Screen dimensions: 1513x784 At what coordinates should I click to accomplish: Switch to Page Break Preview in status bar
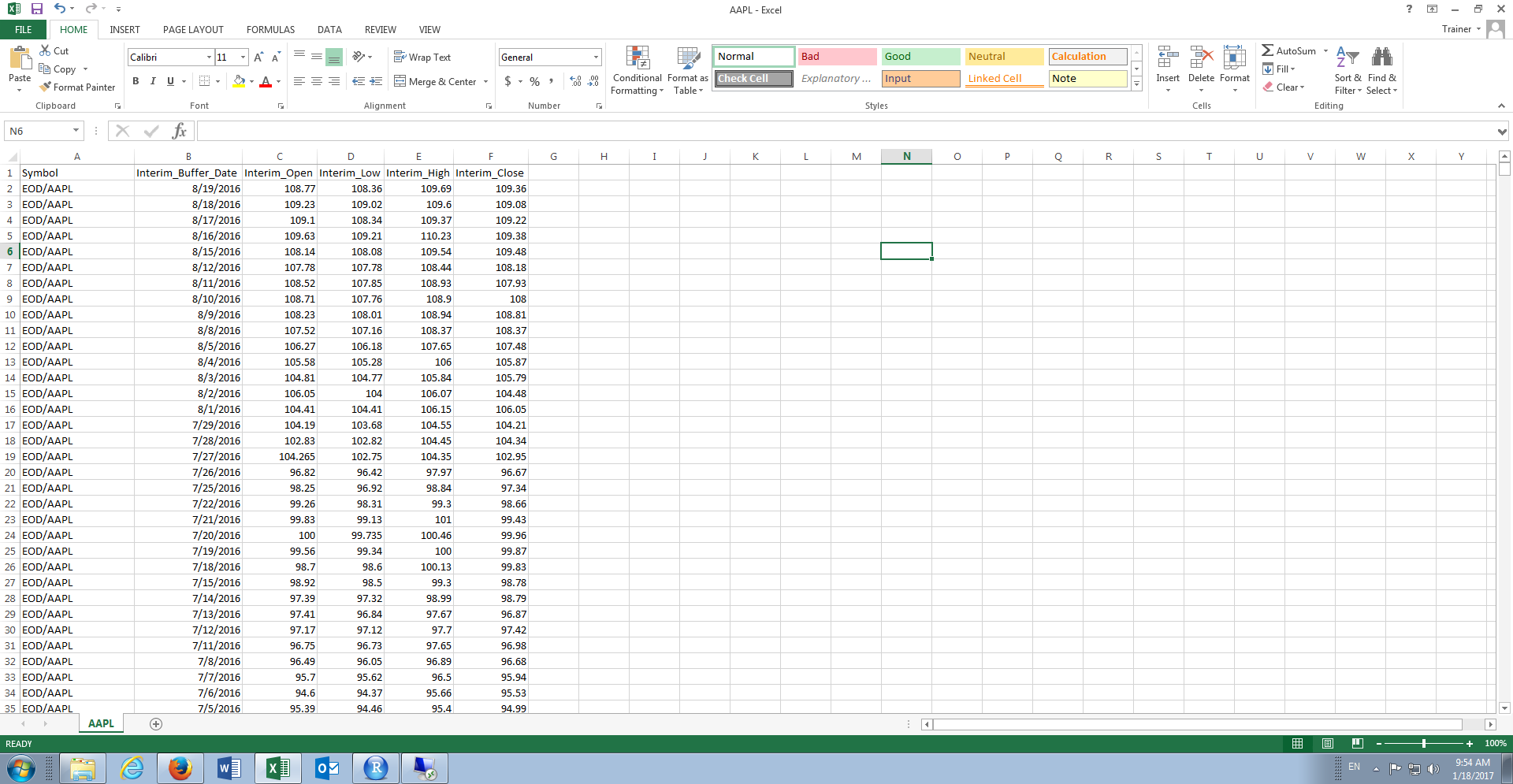click(1357, 743)
